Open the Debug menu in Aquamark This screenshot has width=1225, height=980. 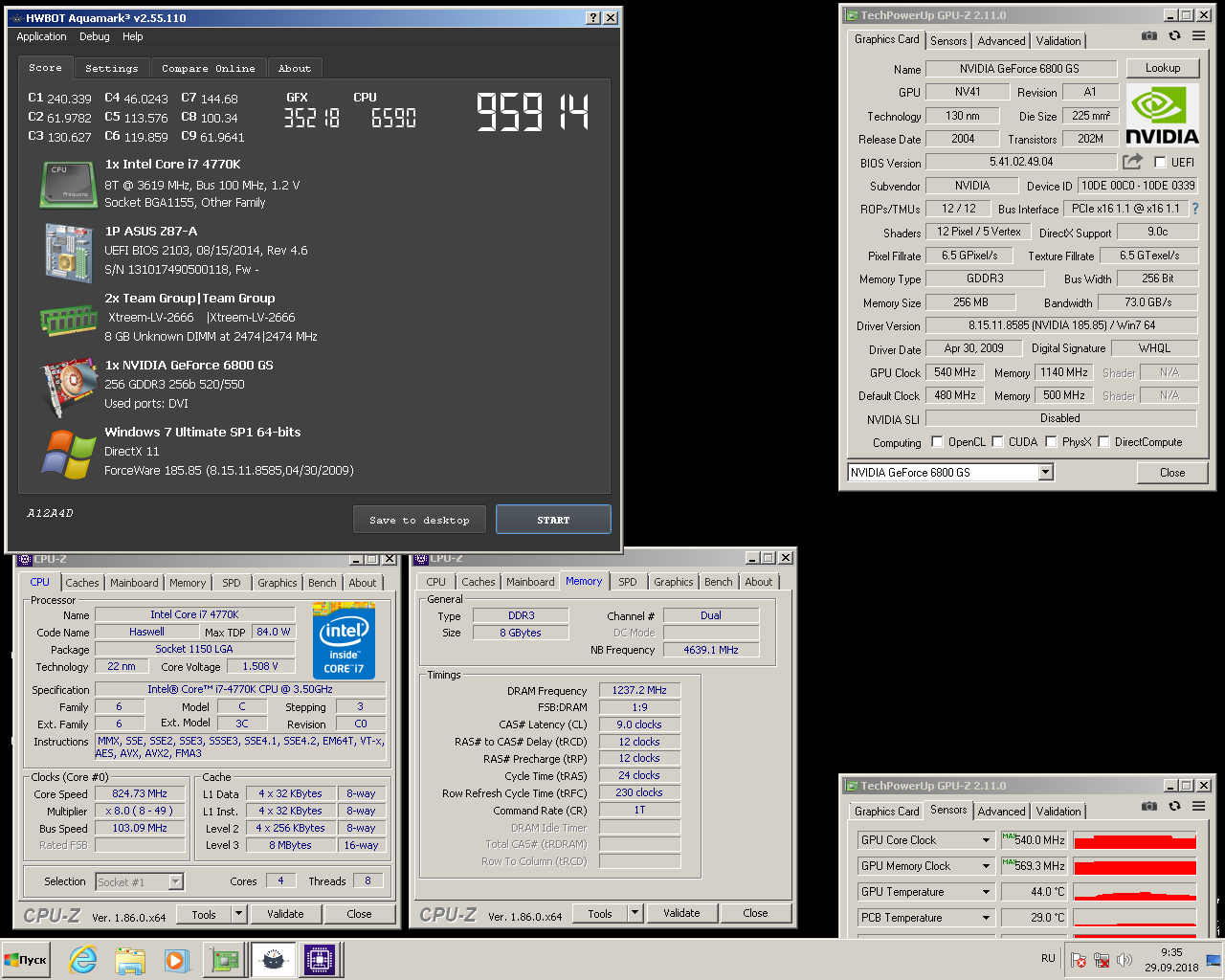94,36
